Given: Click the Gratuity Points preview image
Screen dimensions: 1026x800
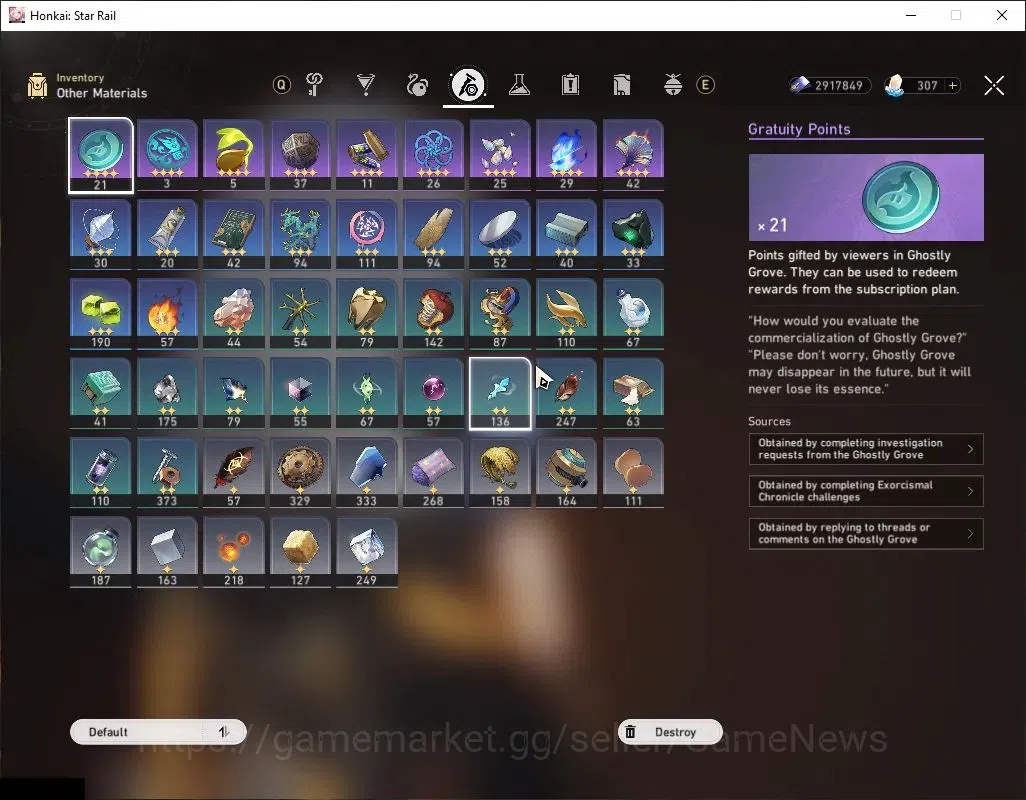Looking at the screenshot, I should [x=866, y=198].
